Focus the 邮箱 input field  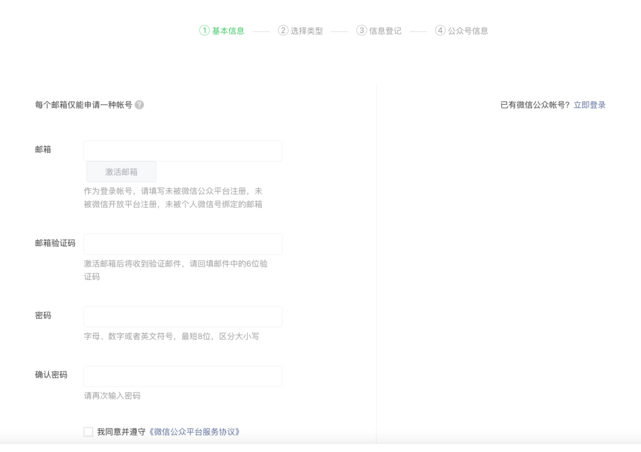[183, 150]
